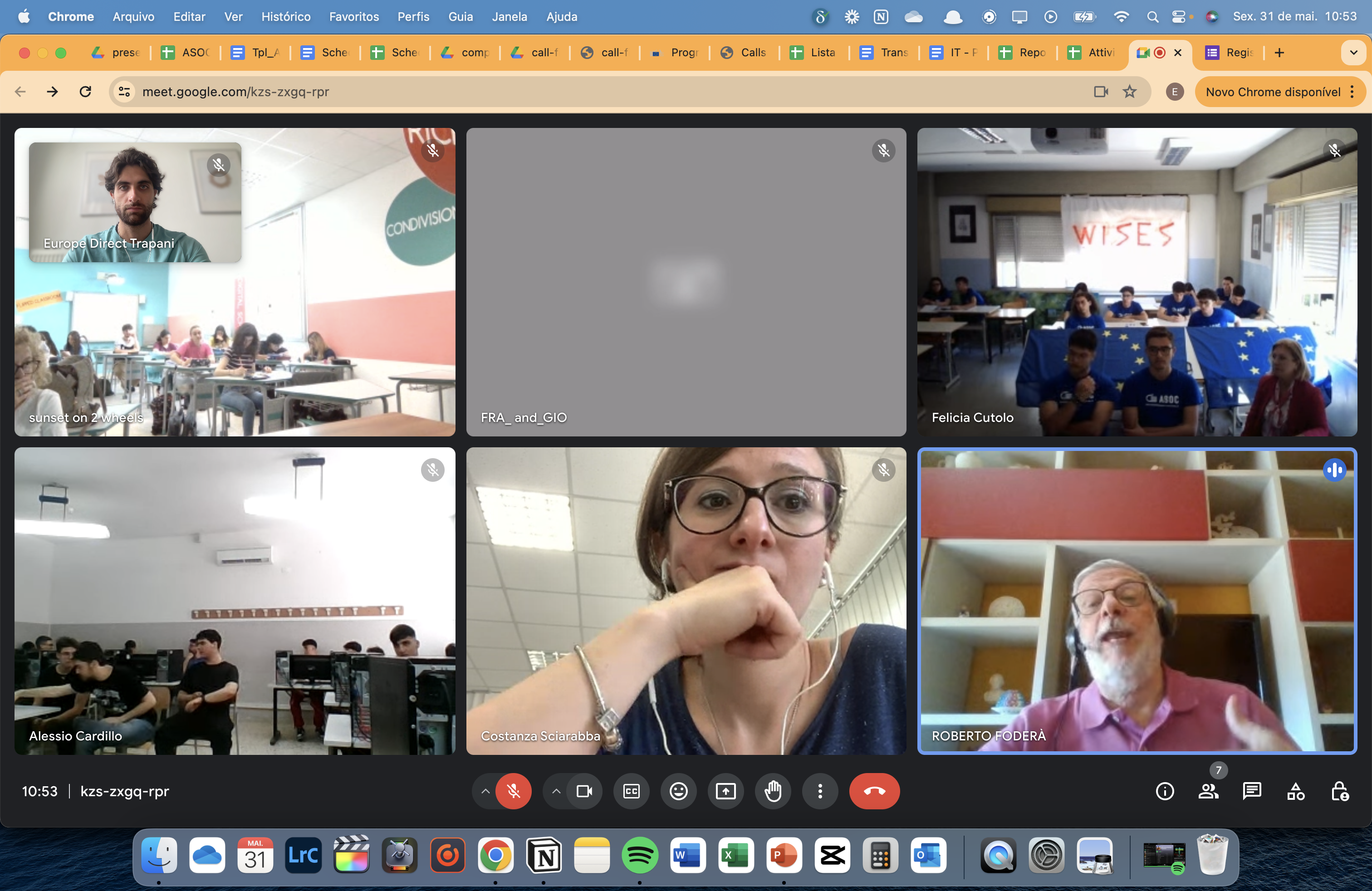This screenshot has height=891, width=1372.
Task: Open the emoji reactions button
Action: coord(678,791)
